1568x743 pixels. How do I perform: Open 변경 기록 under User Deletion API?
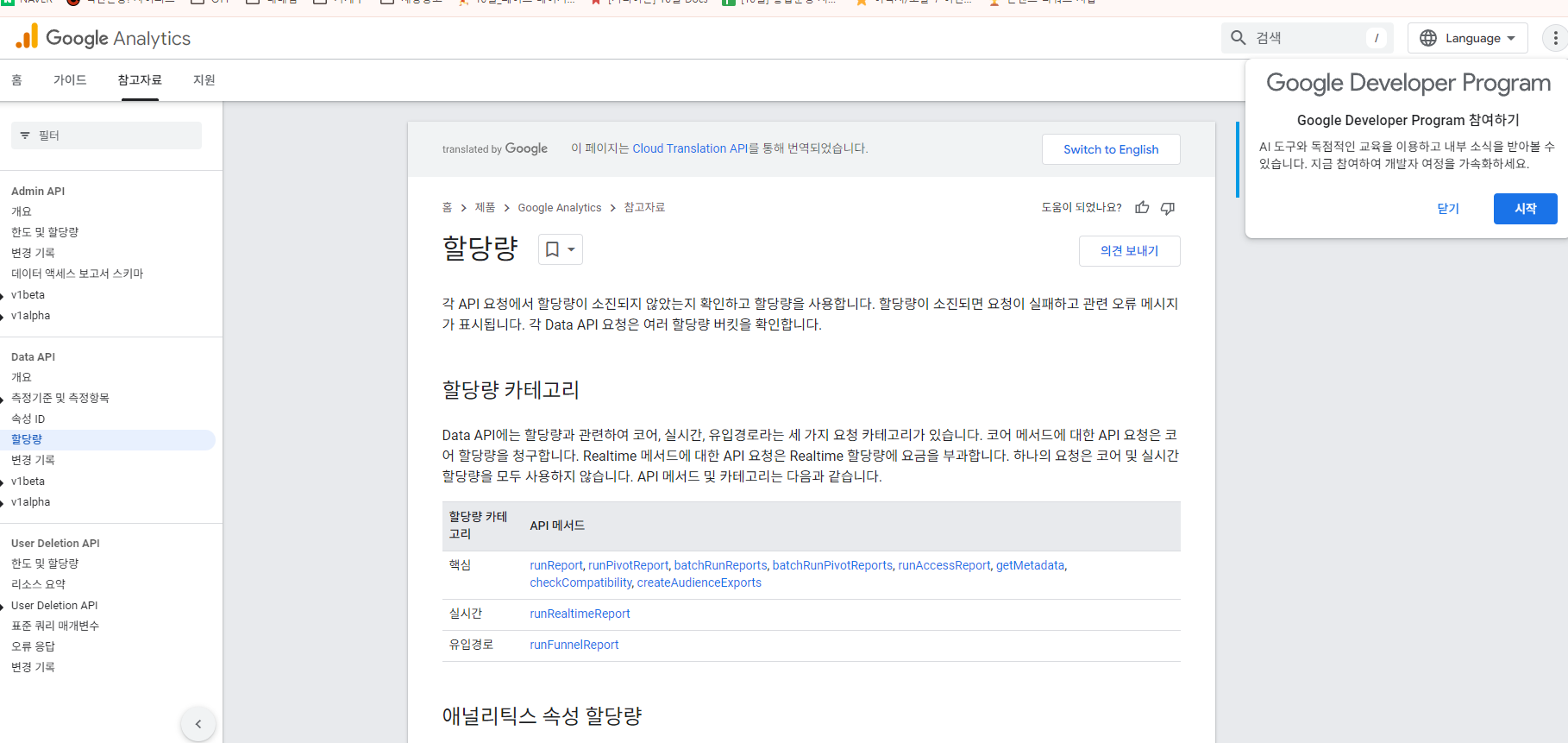tap(33, 667)
